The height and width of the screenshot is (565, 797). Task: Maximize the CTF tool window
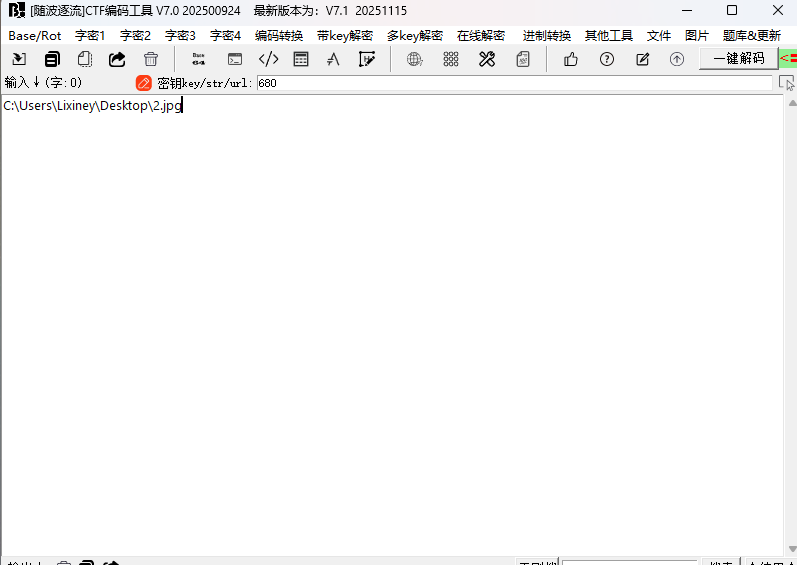732,10
